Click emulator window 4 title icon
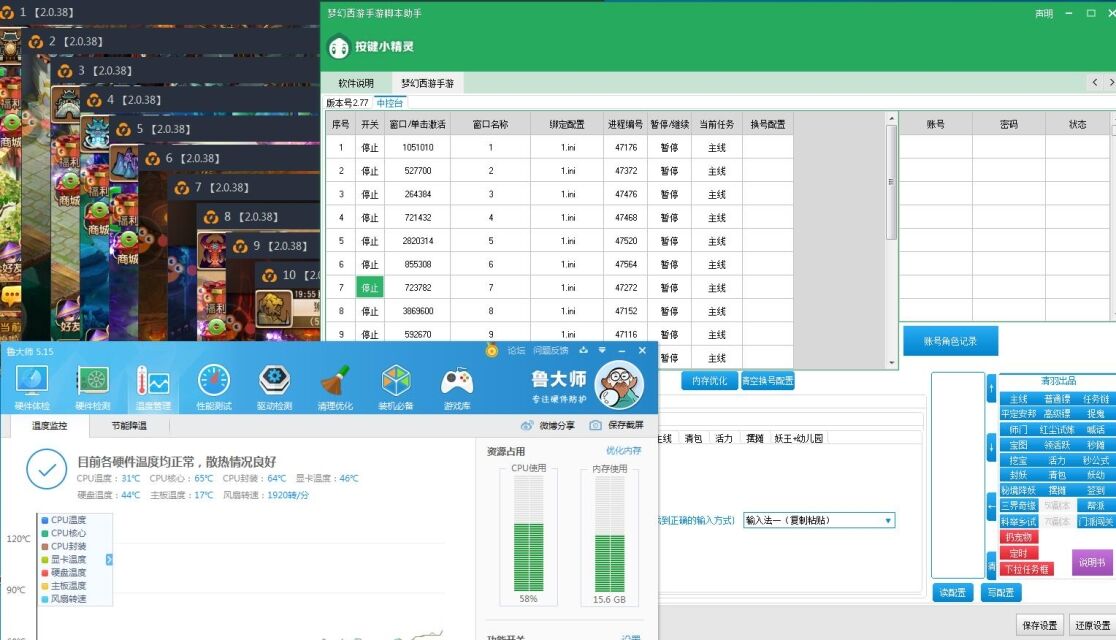 coord(94,100)
